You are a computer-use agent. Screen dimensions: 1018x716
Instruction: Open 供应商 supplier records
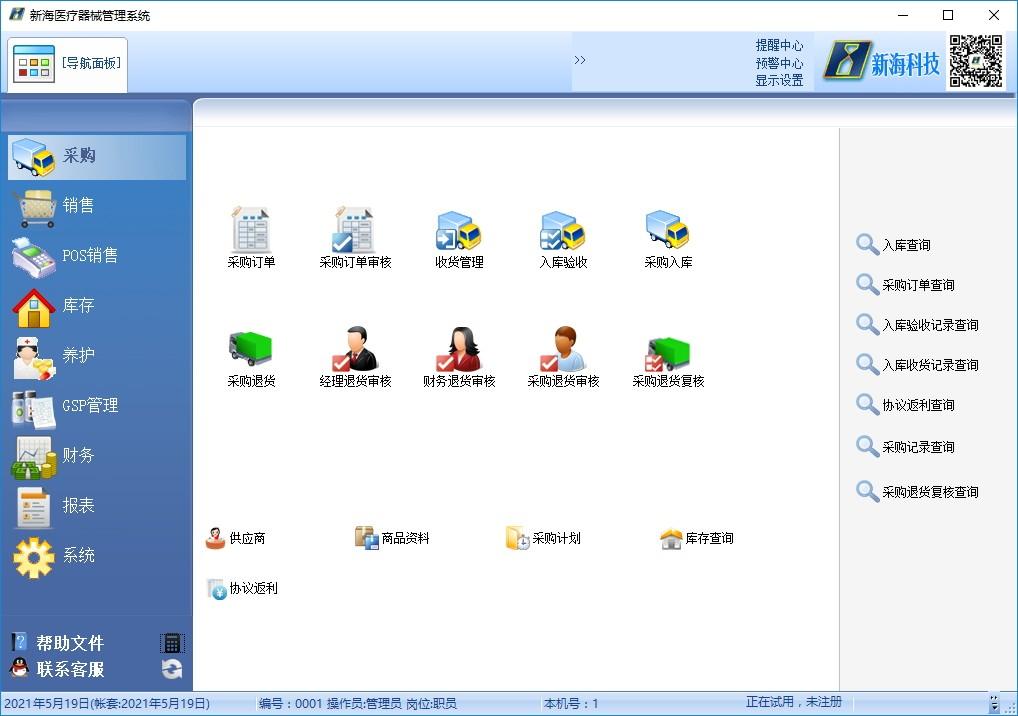(235, 538)
